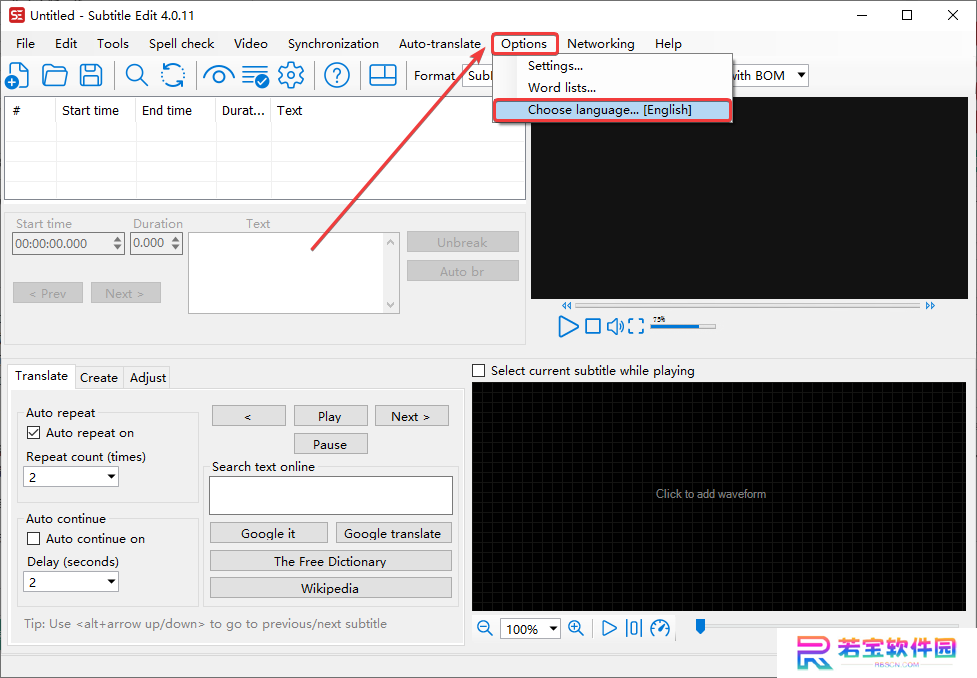Zoom in the waveform
The width and height of the screenshot is (977, 678).
pos(576,628)
